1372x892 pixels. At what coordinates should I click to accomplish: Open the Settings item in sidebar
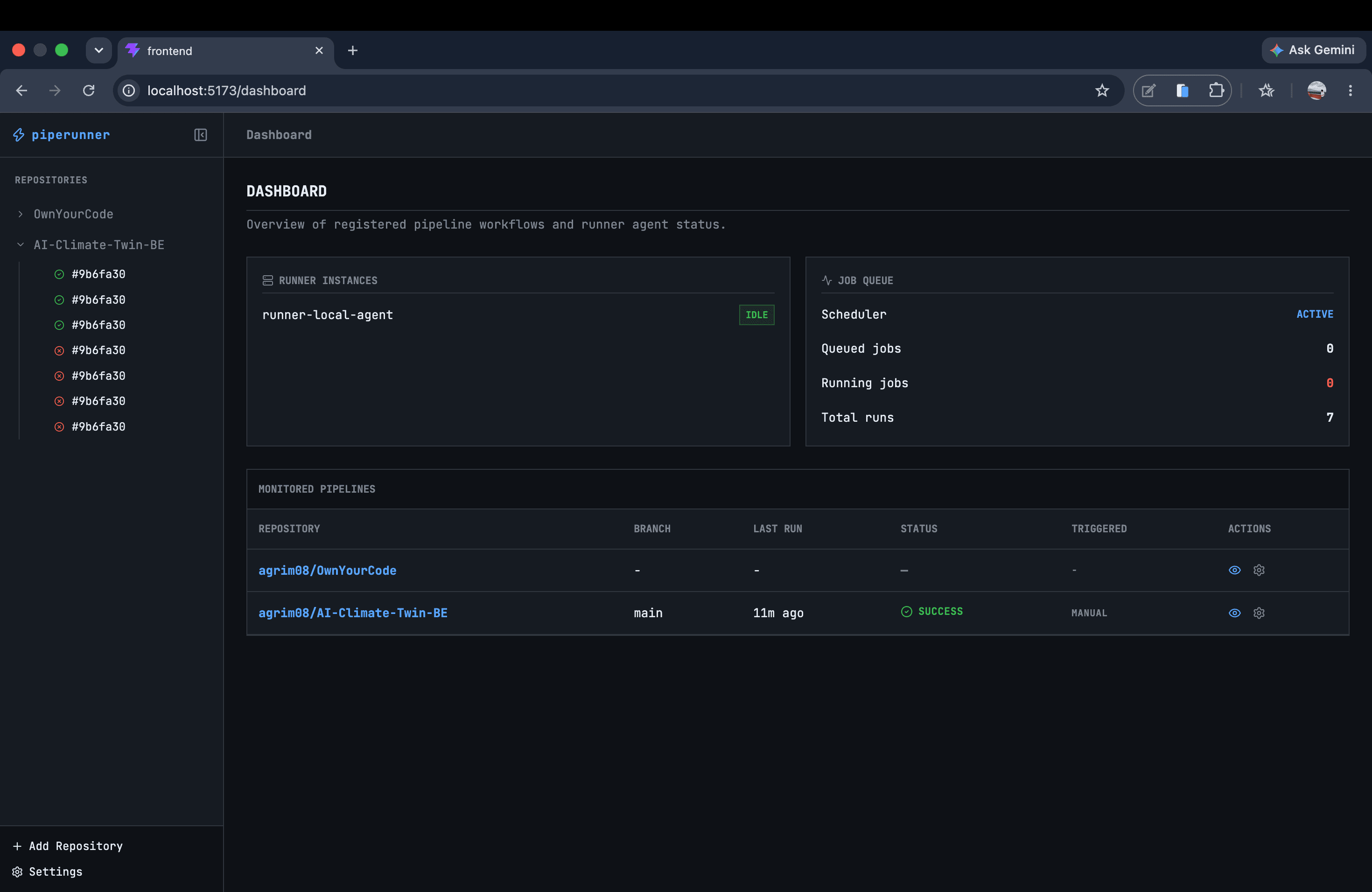47,871
